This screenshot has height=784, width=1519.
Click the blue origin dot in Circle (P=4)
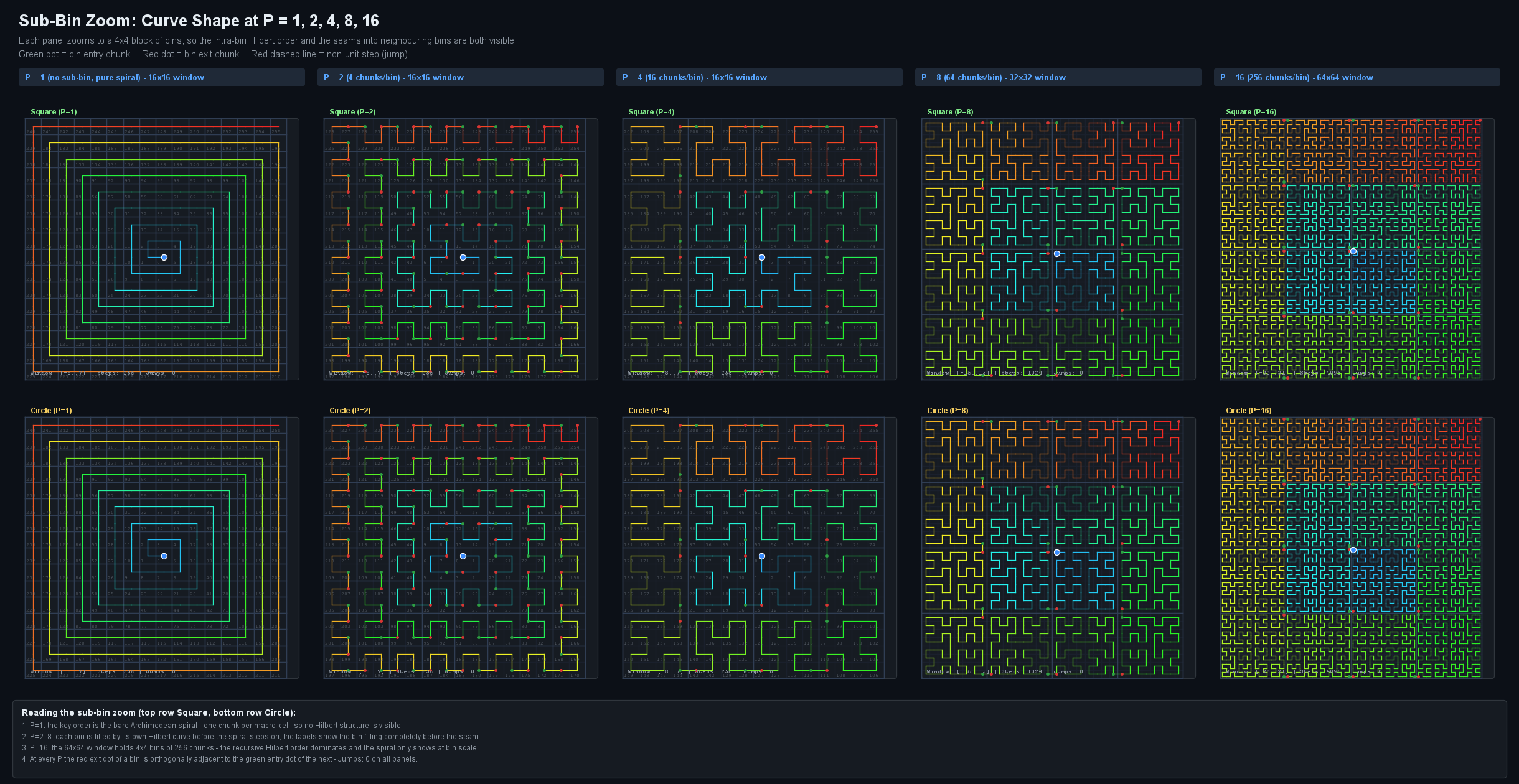762,556
